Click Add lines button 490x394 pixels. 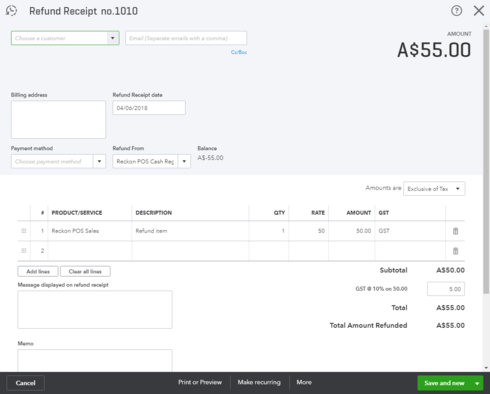[38, 271]
